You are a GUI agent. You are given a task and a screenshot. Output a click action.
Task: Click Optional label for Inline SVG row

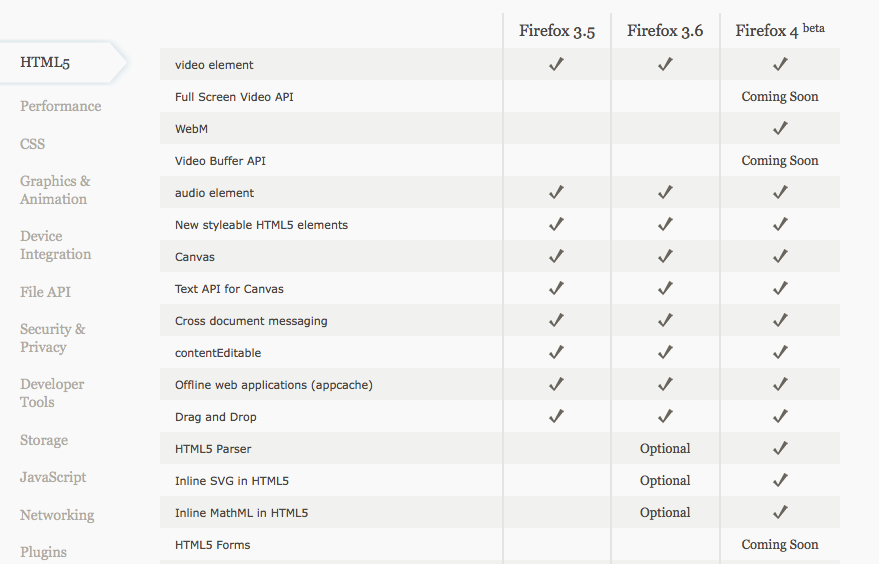665,480
